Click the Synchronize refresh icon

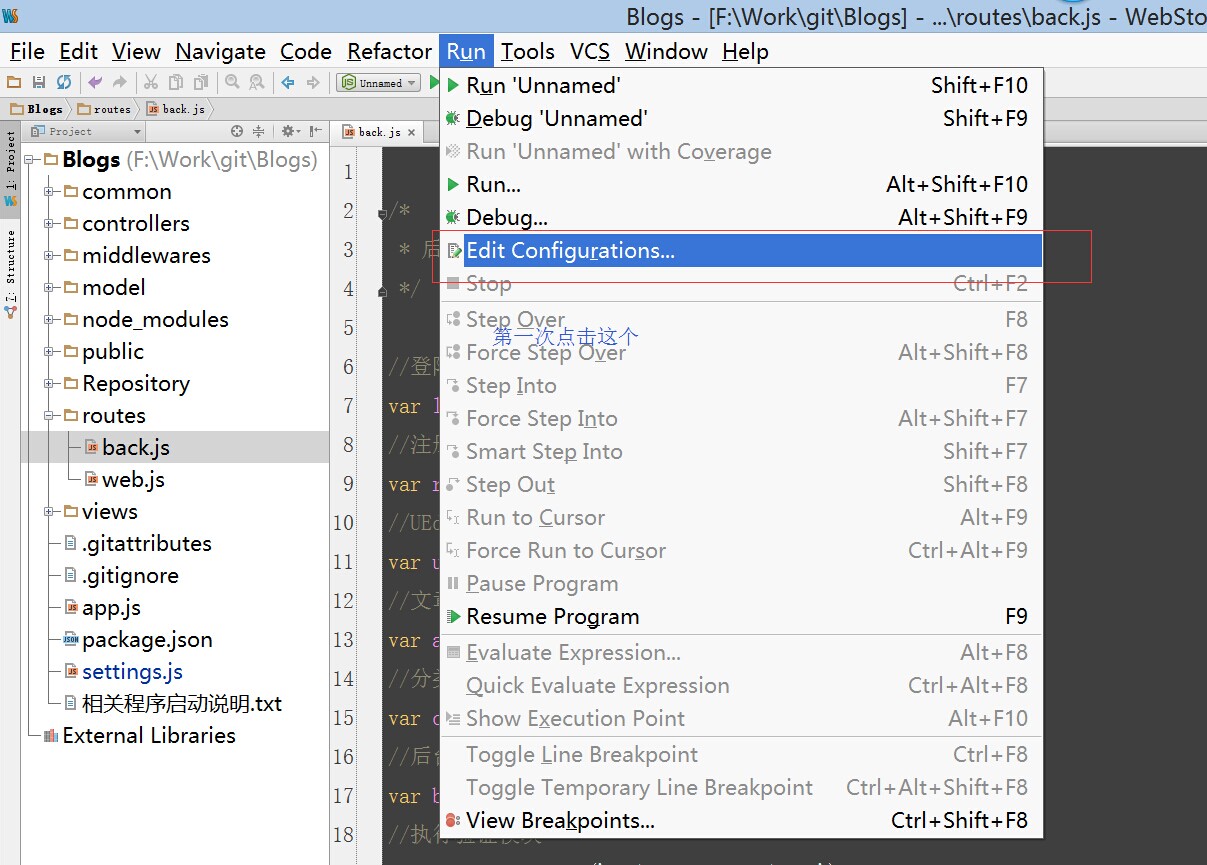(63, 83)
